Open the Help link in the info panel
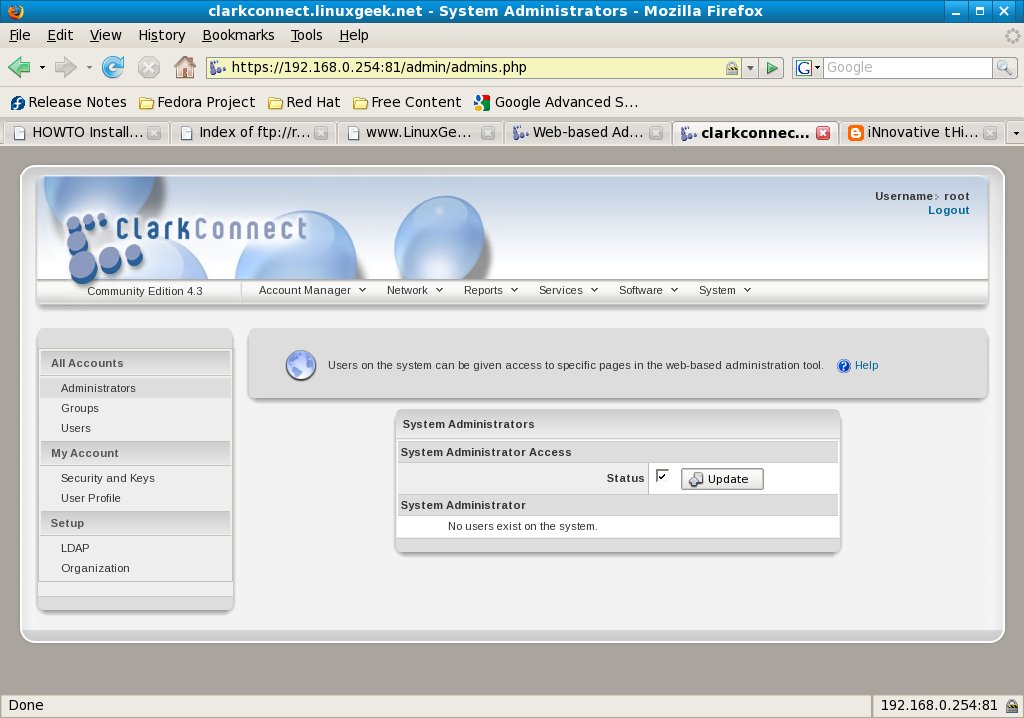The width and height of the screenshot is (1024, 718). tap(866, 366)
